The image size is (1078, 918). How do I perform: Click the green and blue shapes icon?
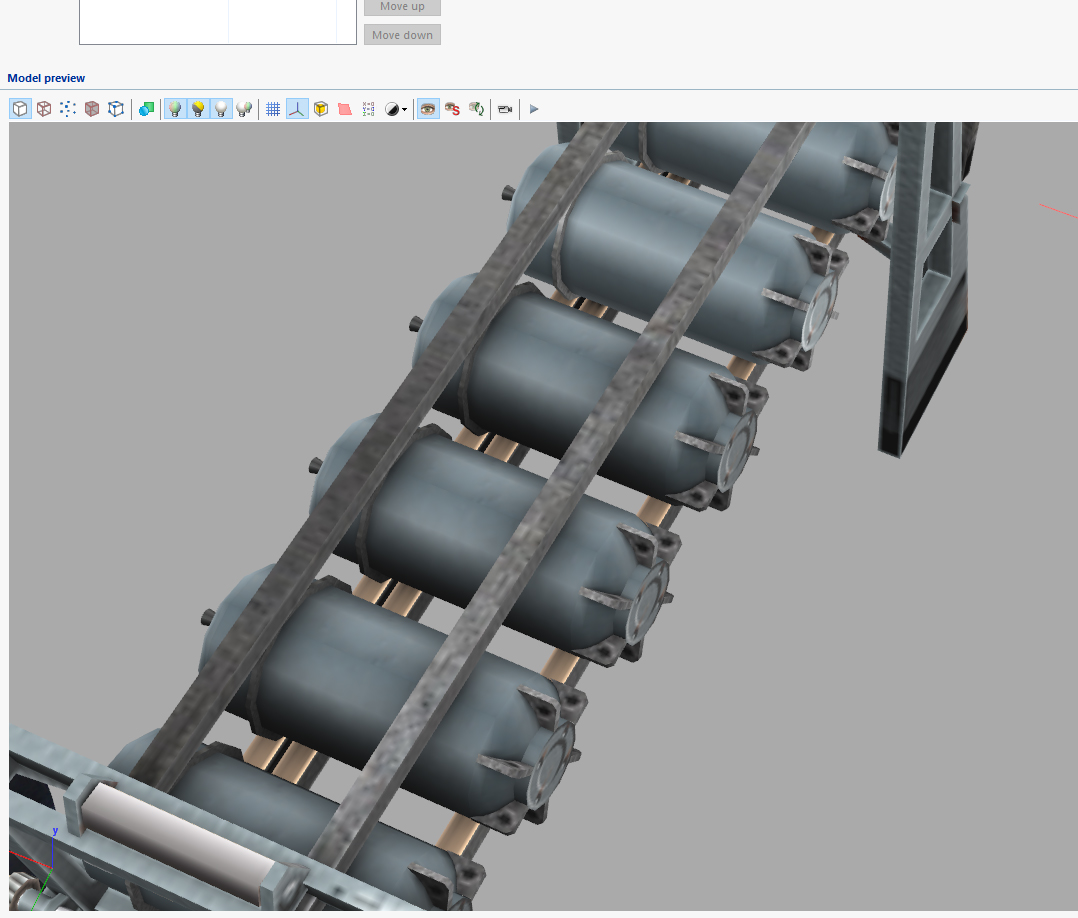[x=147, y=109]
